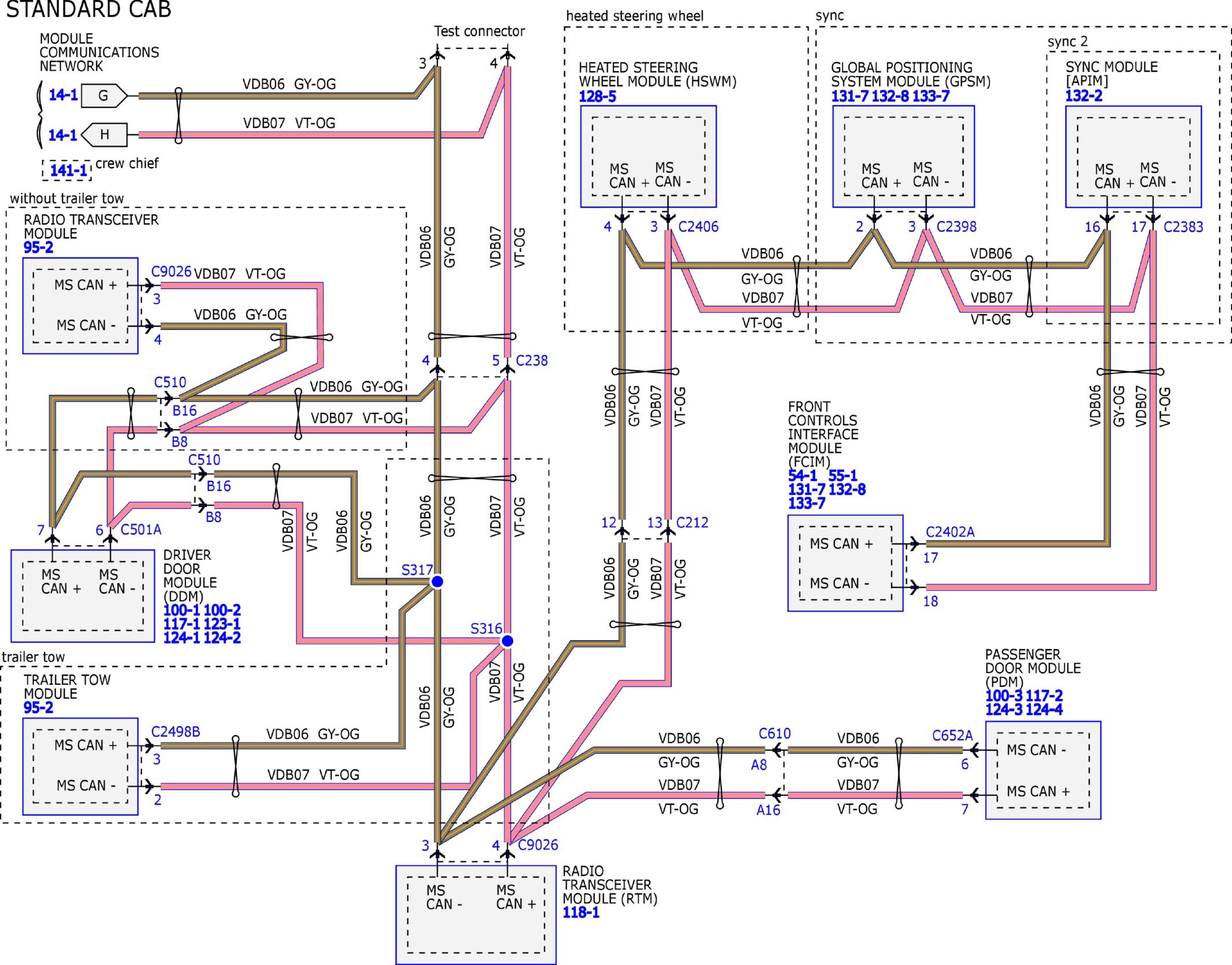Click the C2398 connector label

956,227
